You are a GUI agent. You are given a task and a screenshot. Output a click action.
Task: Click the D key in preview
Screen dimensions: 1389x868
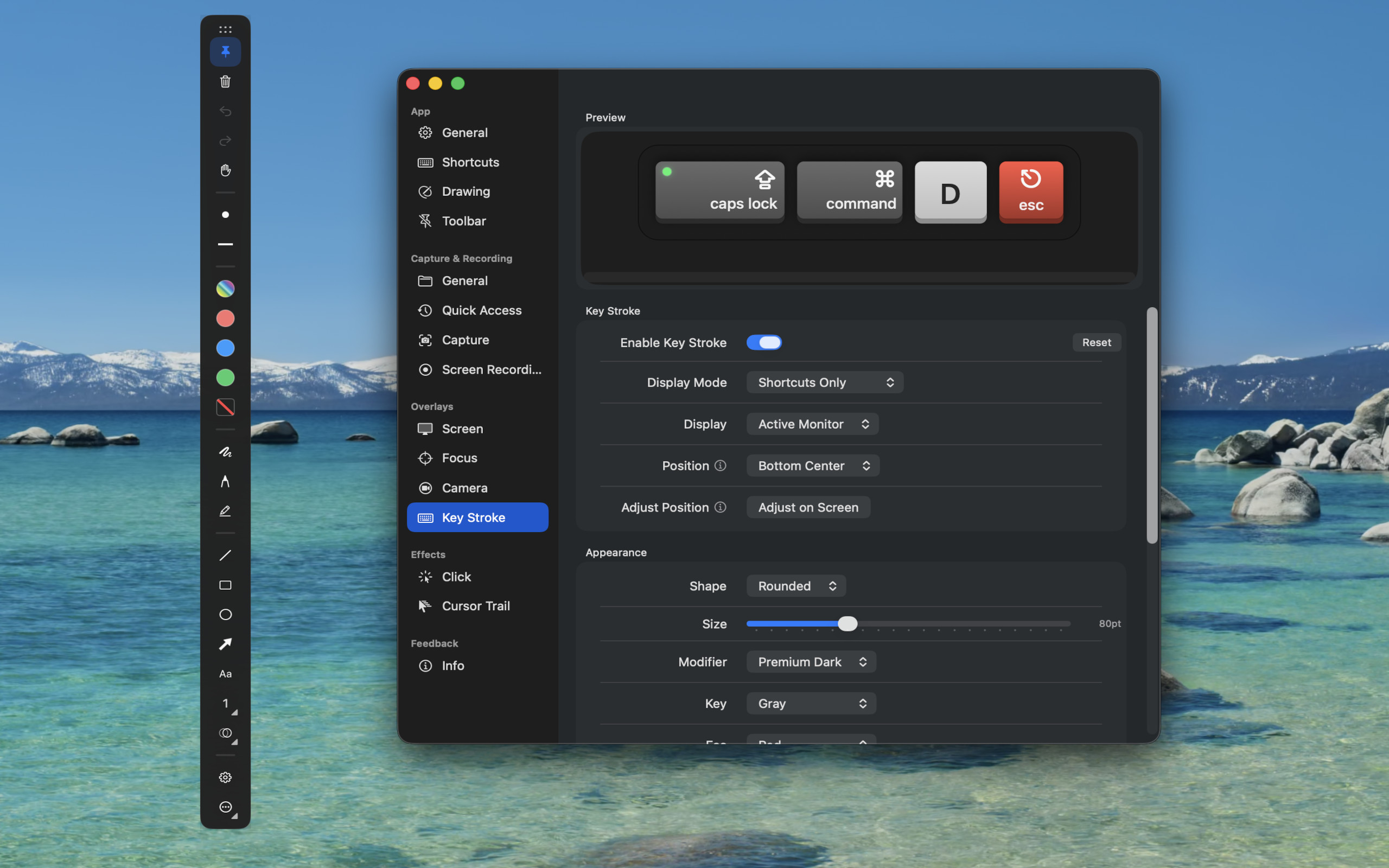click(951, 192)
